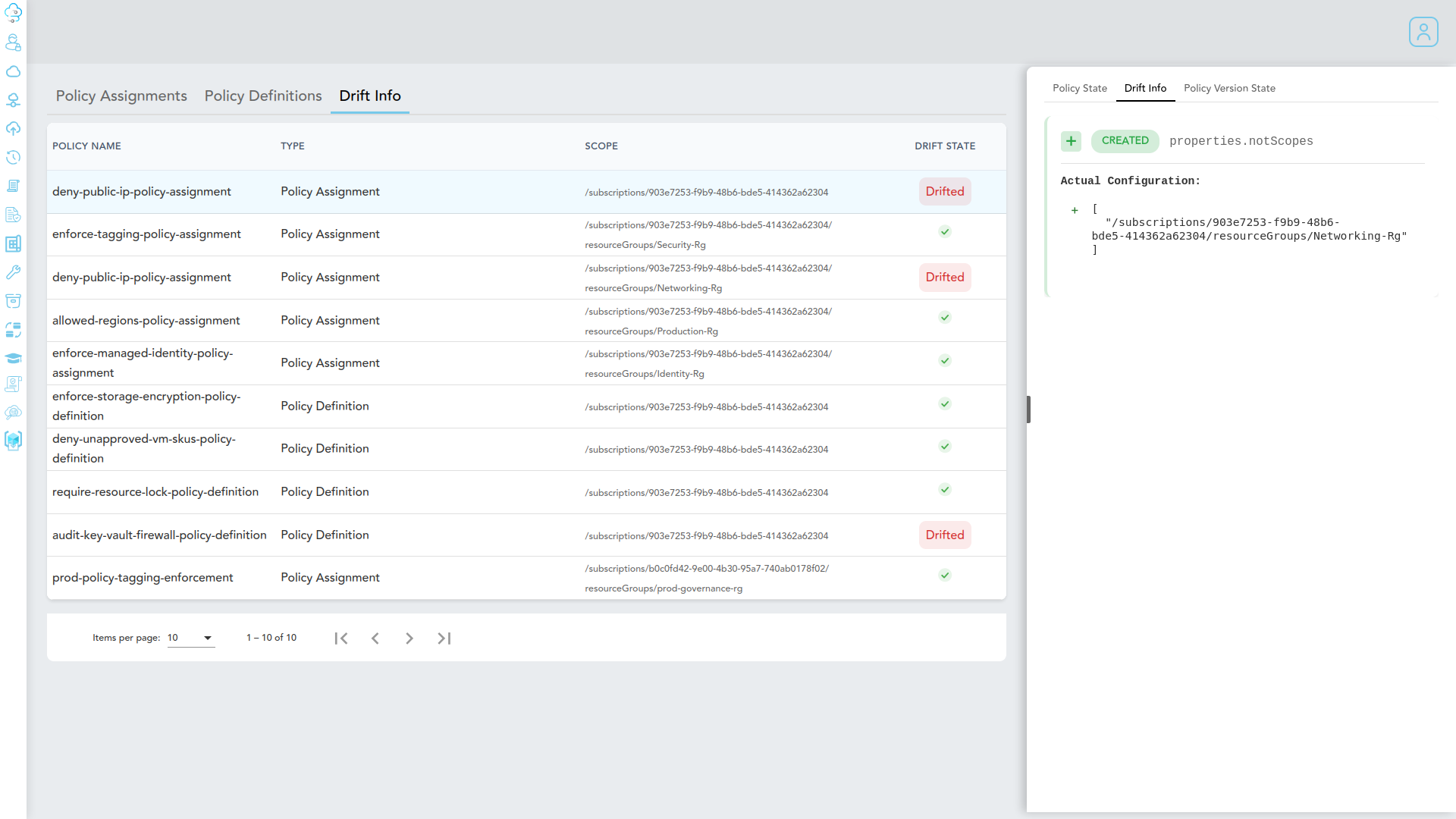
Task: Click Drifted badge for audit-key-vault-firewall-policy-definition
Action: (945, 535)
